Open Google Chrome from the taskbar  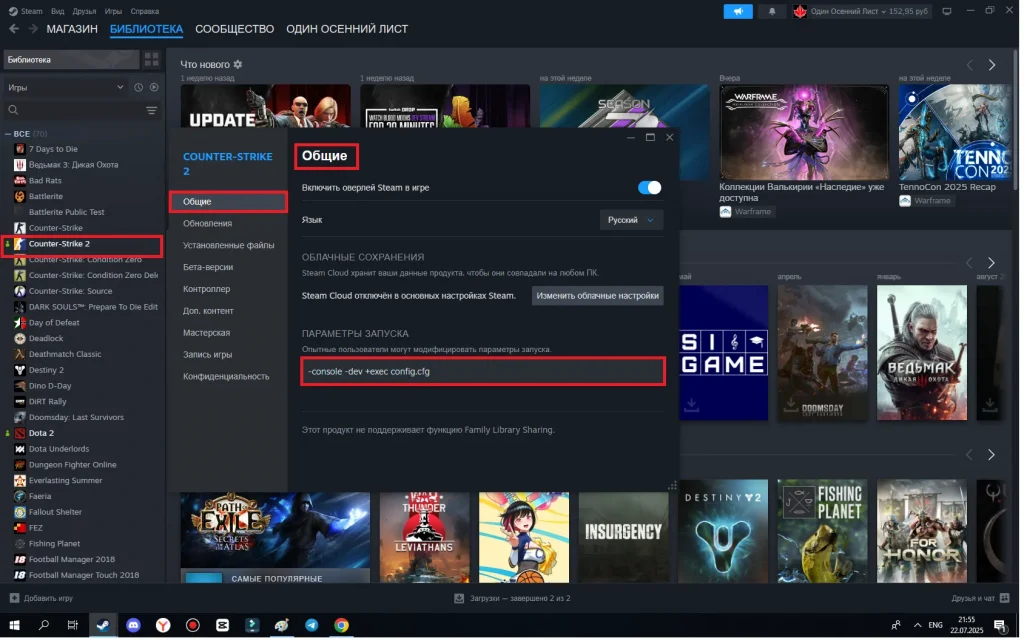click(x=341, y=625)
